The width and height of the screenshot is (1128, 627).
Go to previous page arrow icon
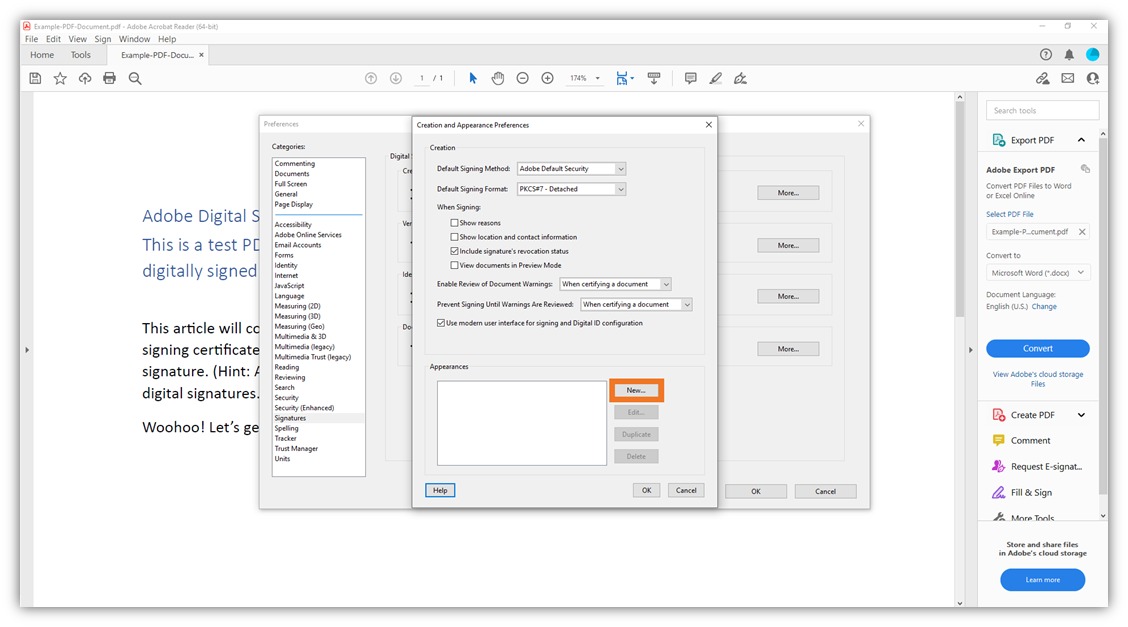(x=371, y=78)
